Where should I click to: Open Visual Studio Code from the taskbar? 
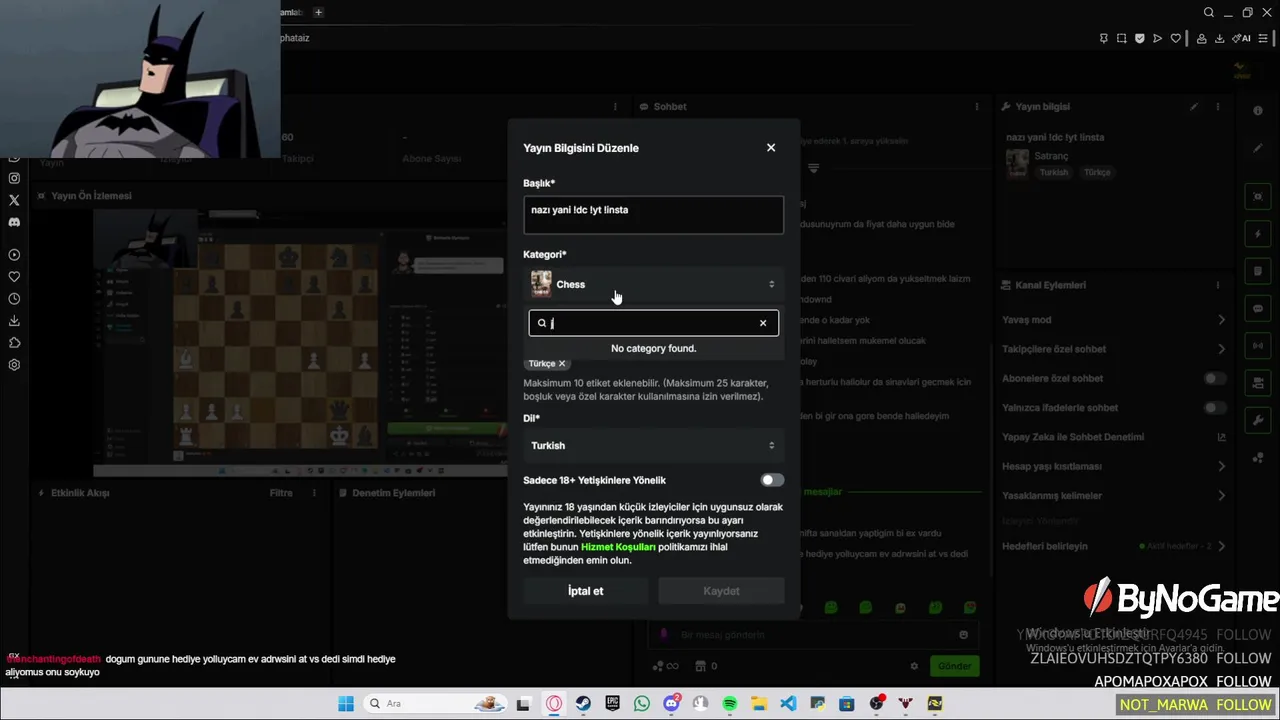click(788, 704)
